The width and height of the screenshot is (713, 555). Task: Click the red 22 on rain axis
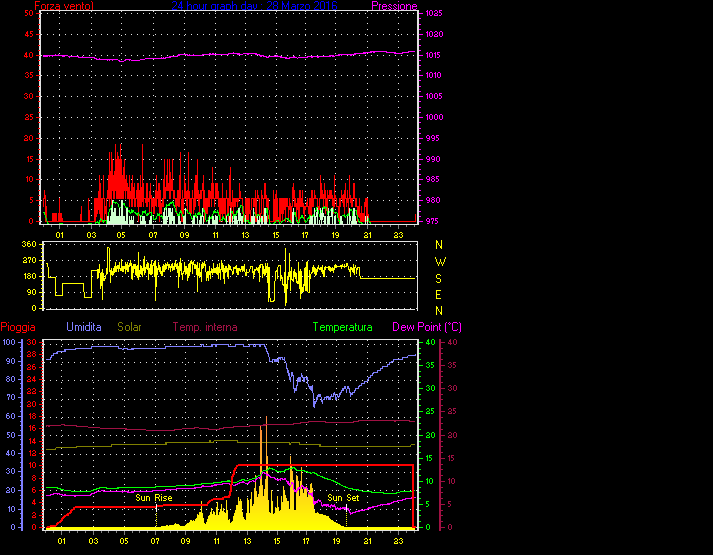tap(32, 391)
